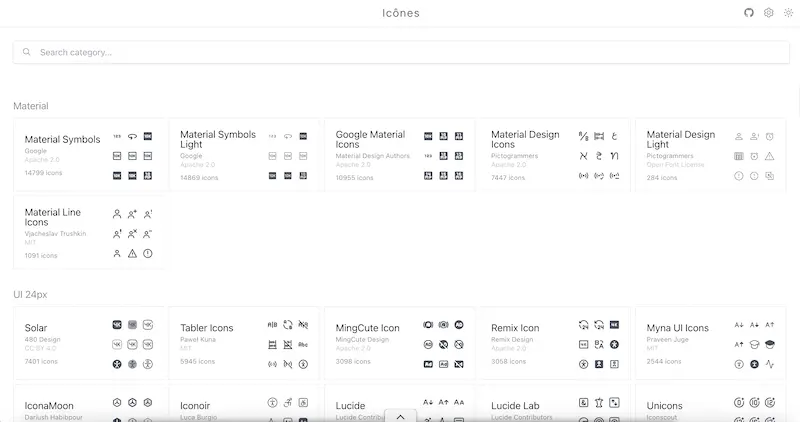Click the Material Design Authors text
The height and width of the screenshot is (422, 800).
[x=372, y=156]
